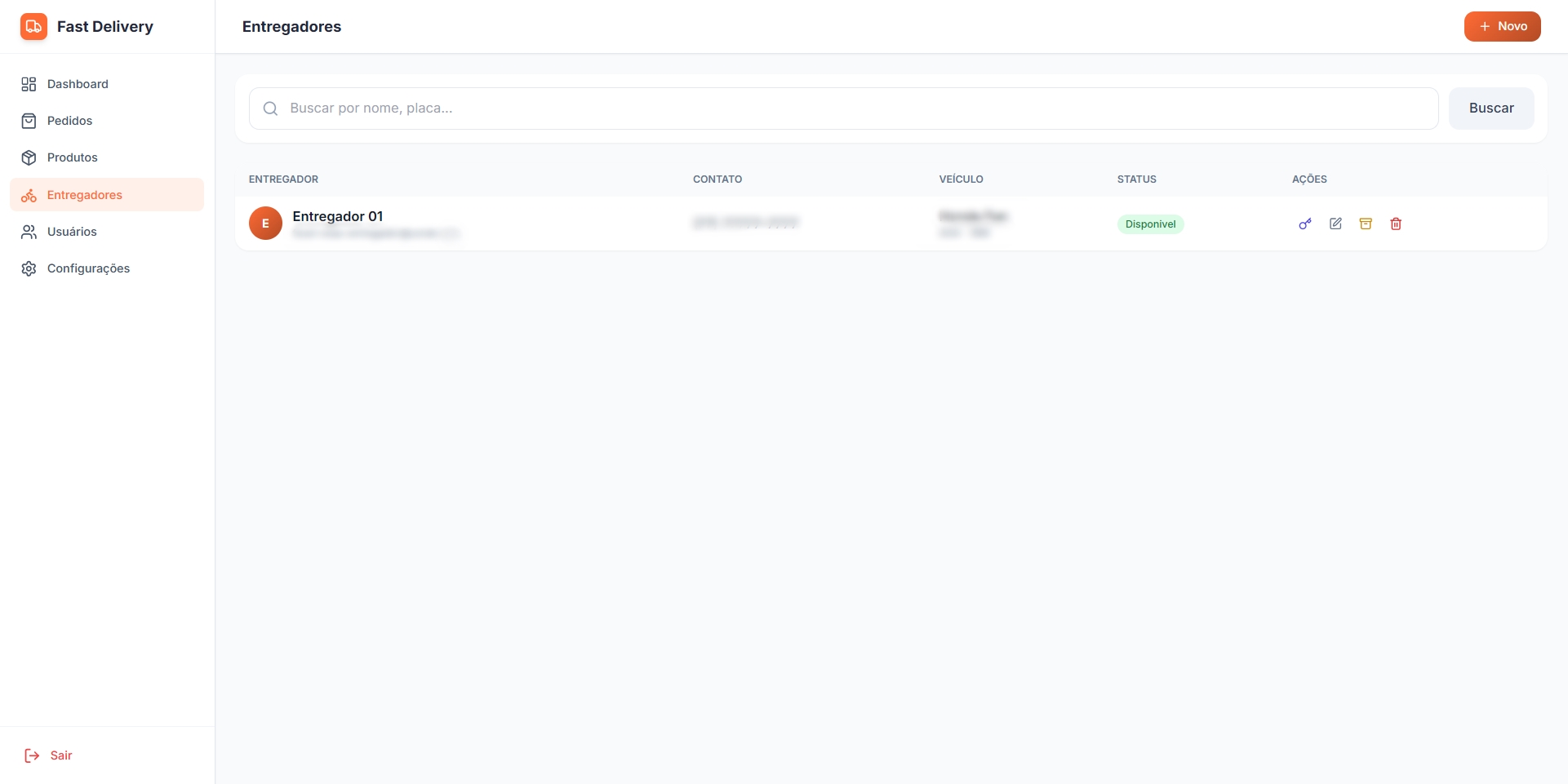Select Entregadores in the sidebar
The image size is (1568, 784).
(84, 195)
